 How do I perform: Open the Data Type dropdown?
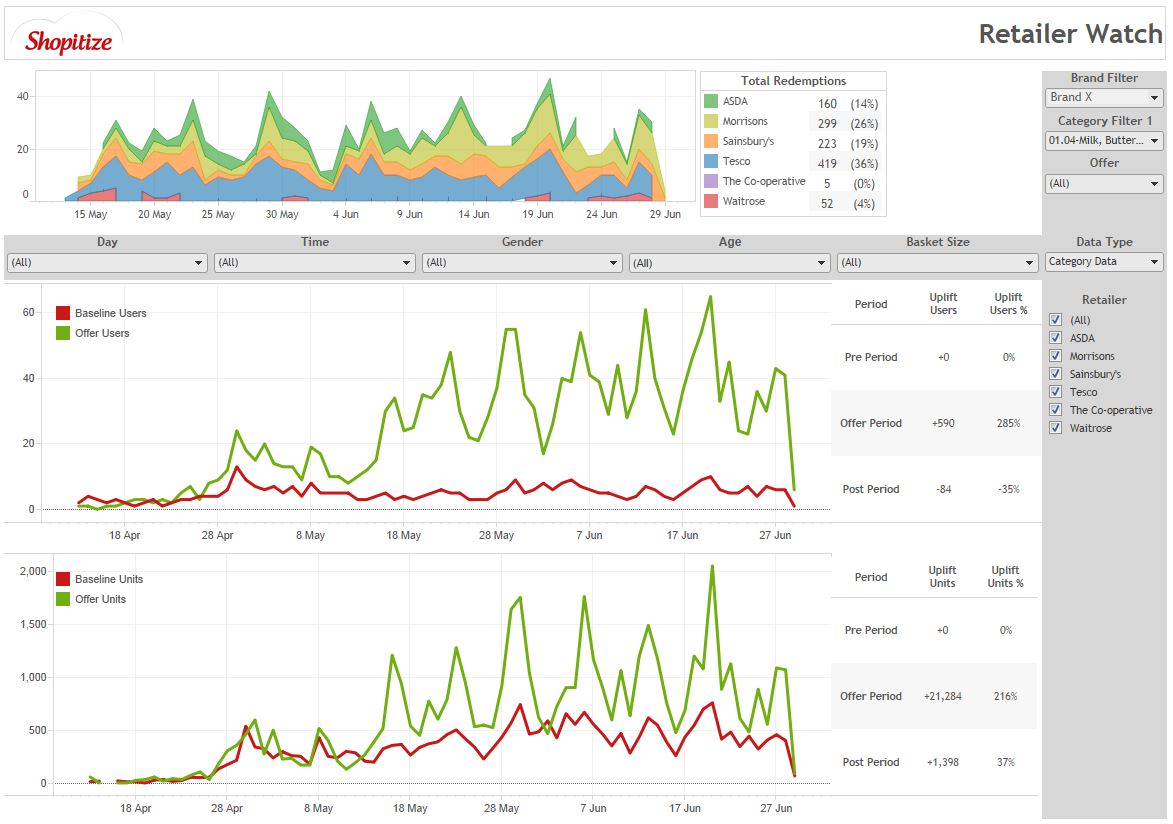pyautogui.click(x=1104, y=262)
